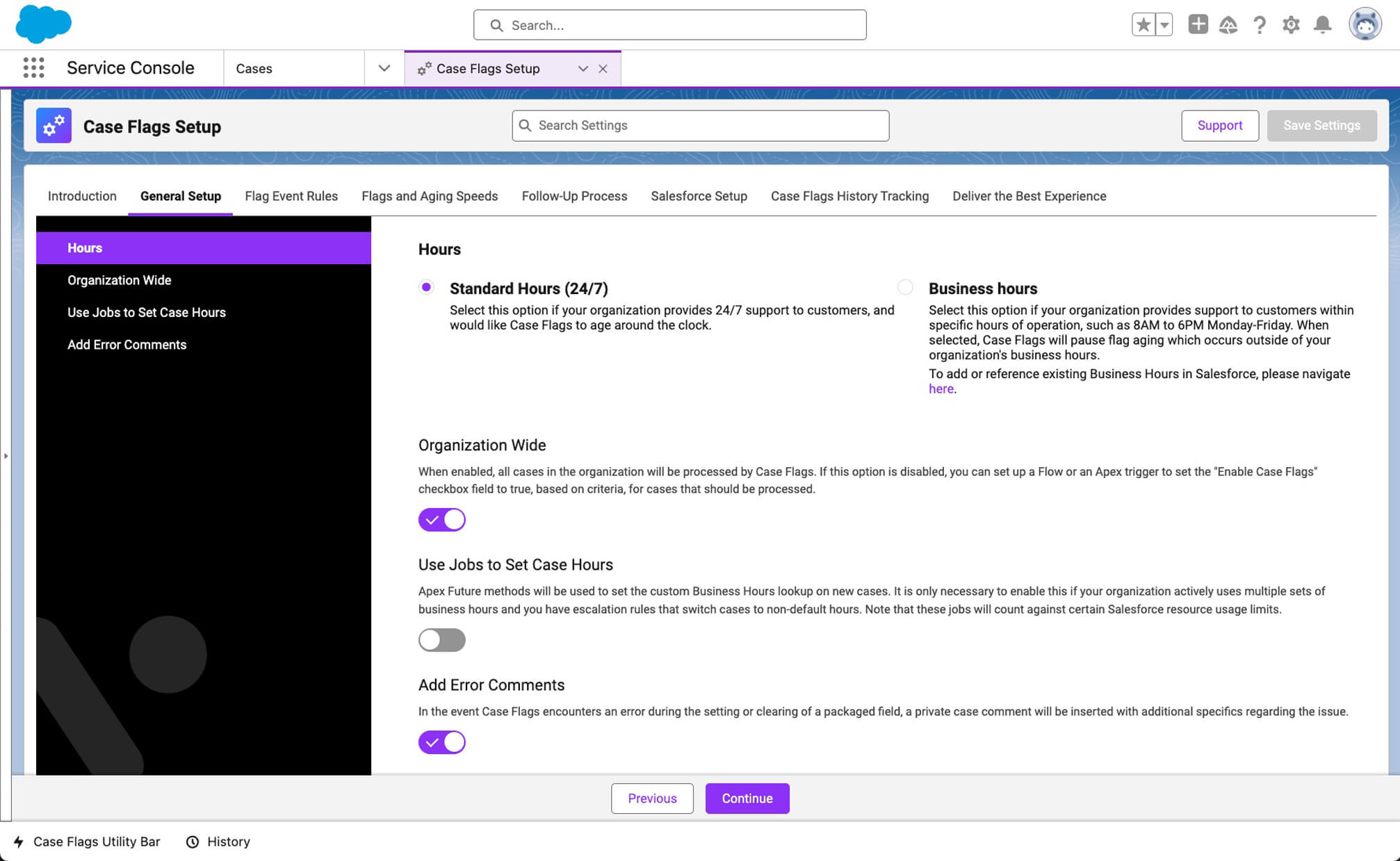The height and width of the screenshot is (861, 1400).
Task: Open the Flags and Aging Speeds tab
Action: [x=429, y=196]
